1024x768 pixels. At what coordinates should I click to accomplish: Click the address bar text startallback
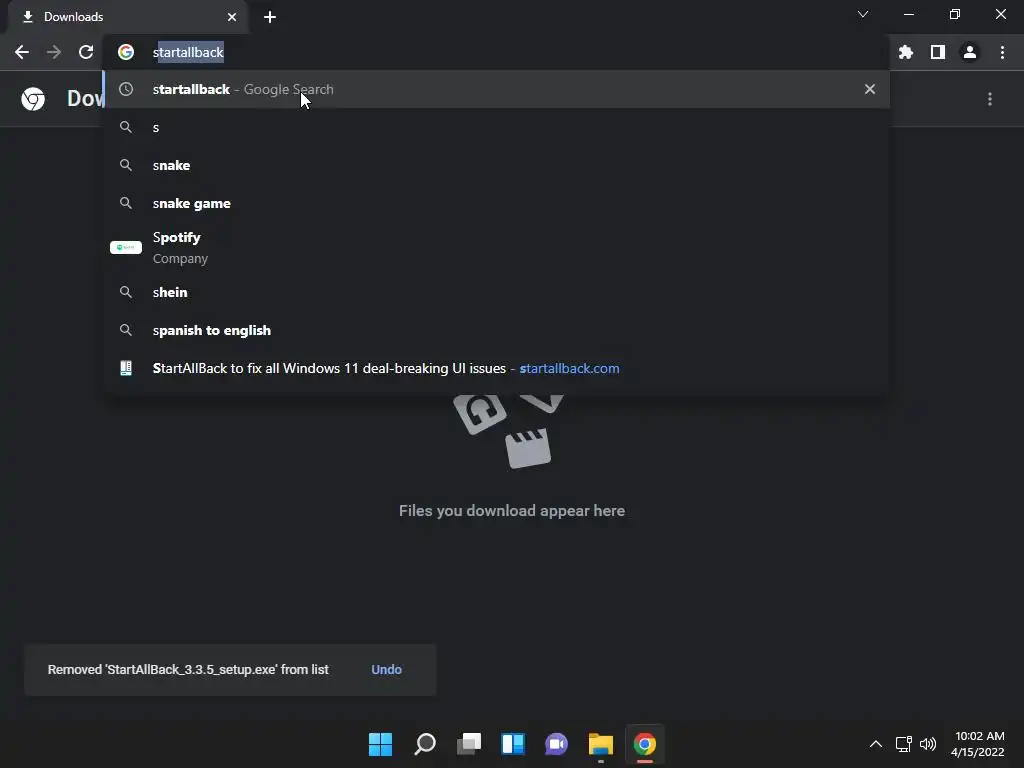point(188,52)
